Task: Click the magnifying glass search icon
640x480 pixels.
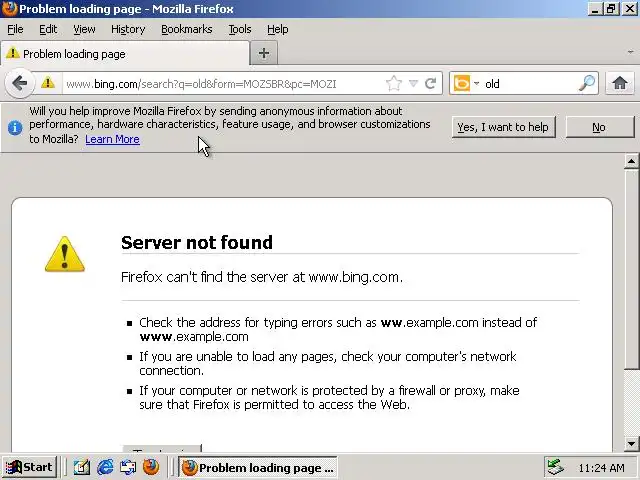Action: click(x=587, y=84)
